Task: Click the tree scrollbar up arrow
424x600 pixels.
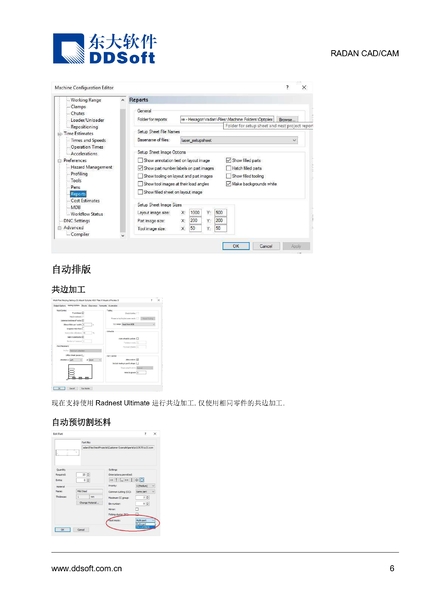Action: 123,100
